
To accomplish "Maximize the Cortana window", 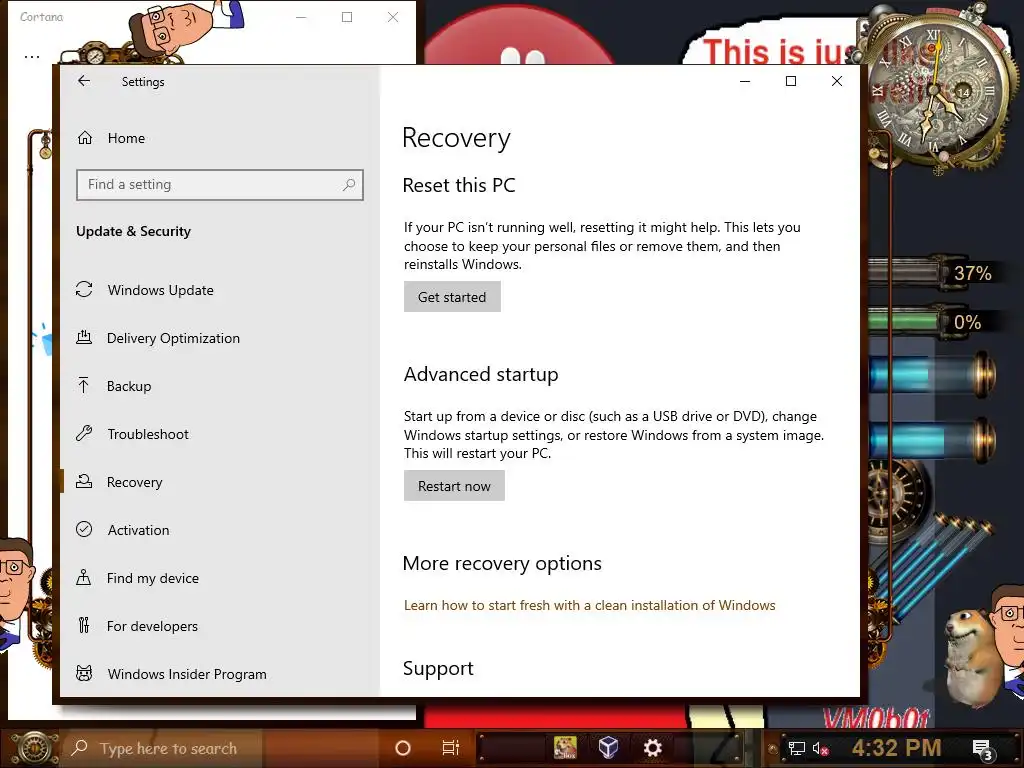I will [x=347, y=17].
